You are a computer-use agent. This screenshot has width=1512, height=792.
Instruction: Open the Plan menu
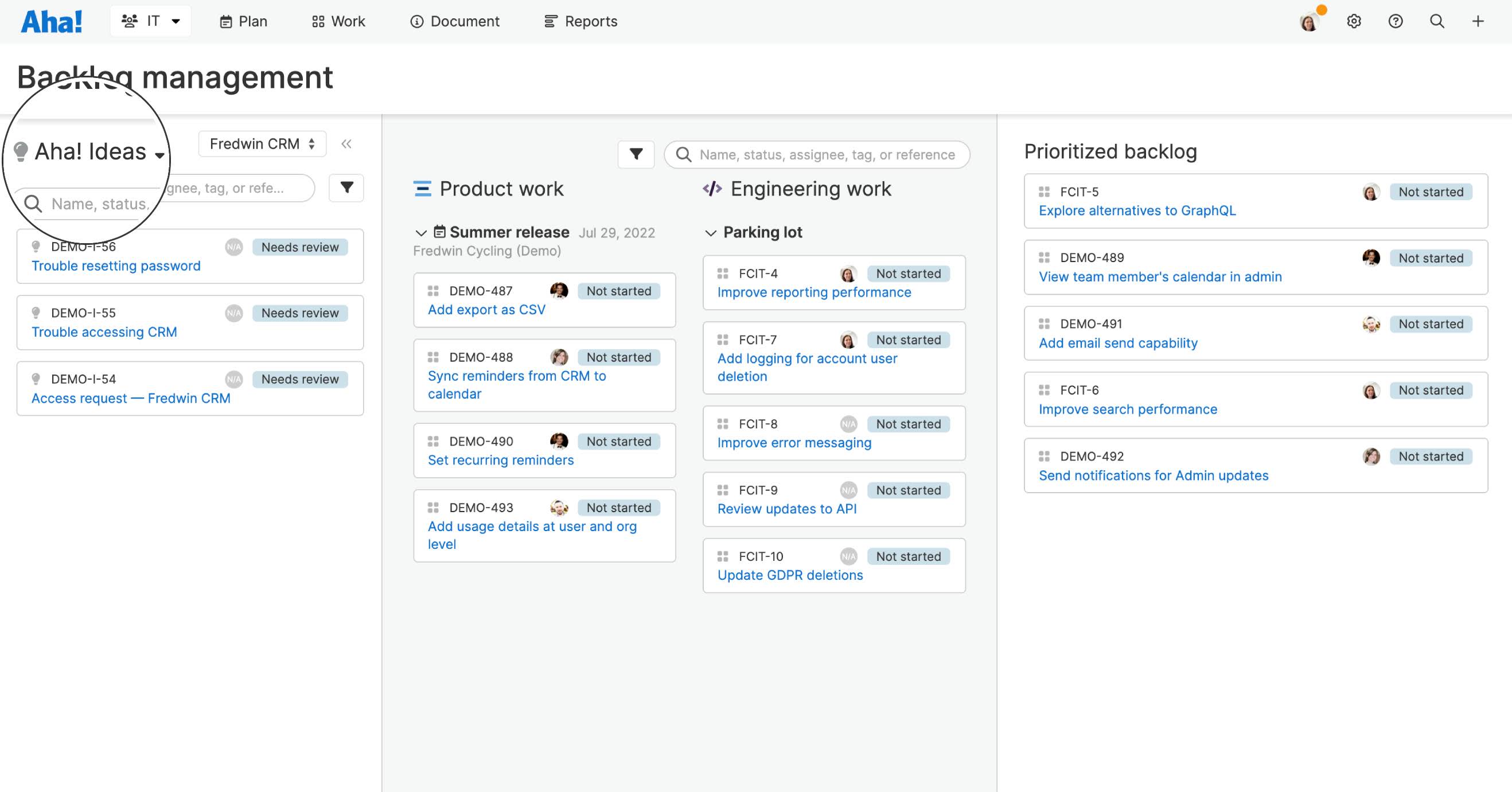[x=244, y=22]
